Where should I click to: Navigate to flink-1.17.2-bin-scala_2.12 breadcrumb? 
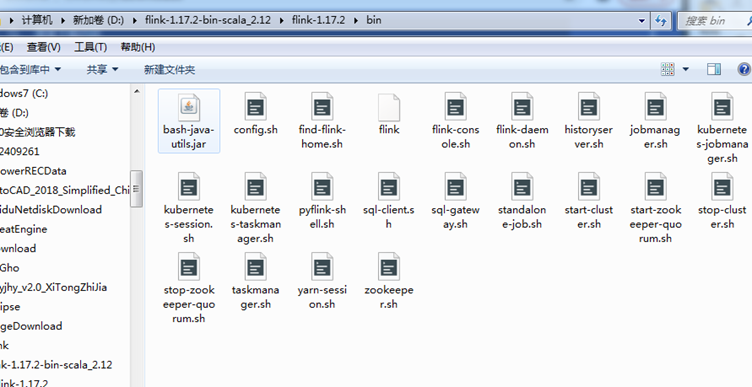coord(208,20)
